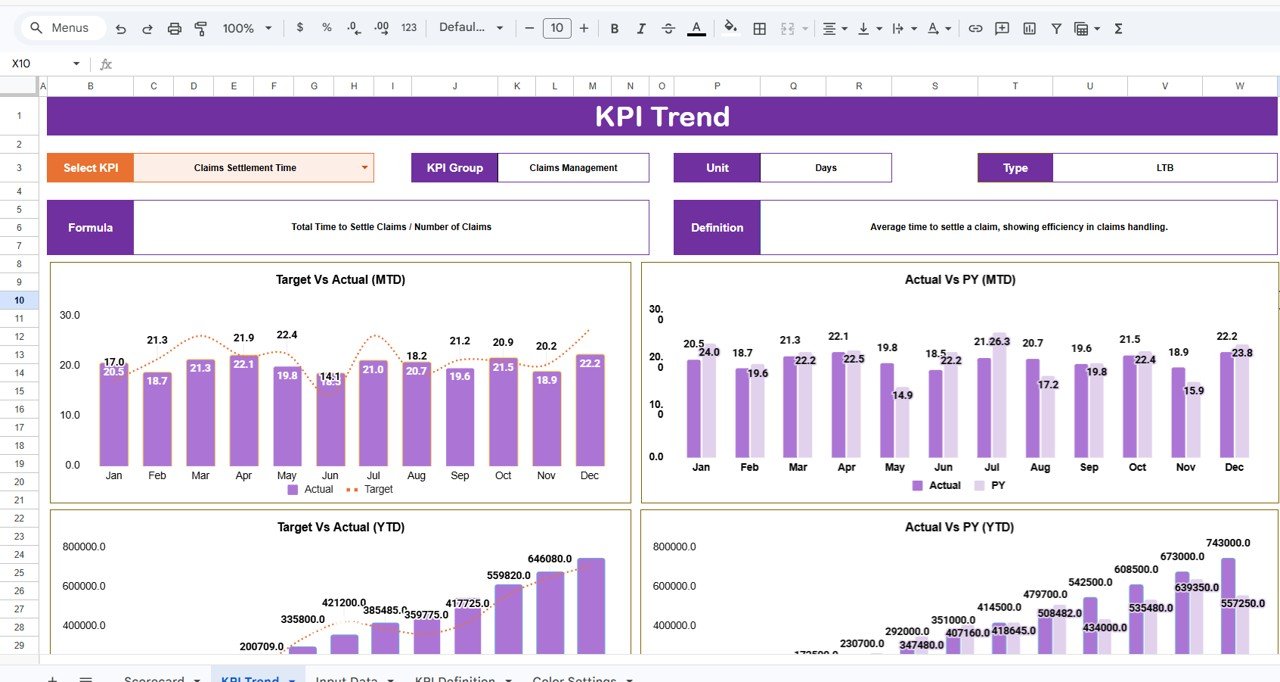
Task: Insert a link
Action: pos(975,28)
